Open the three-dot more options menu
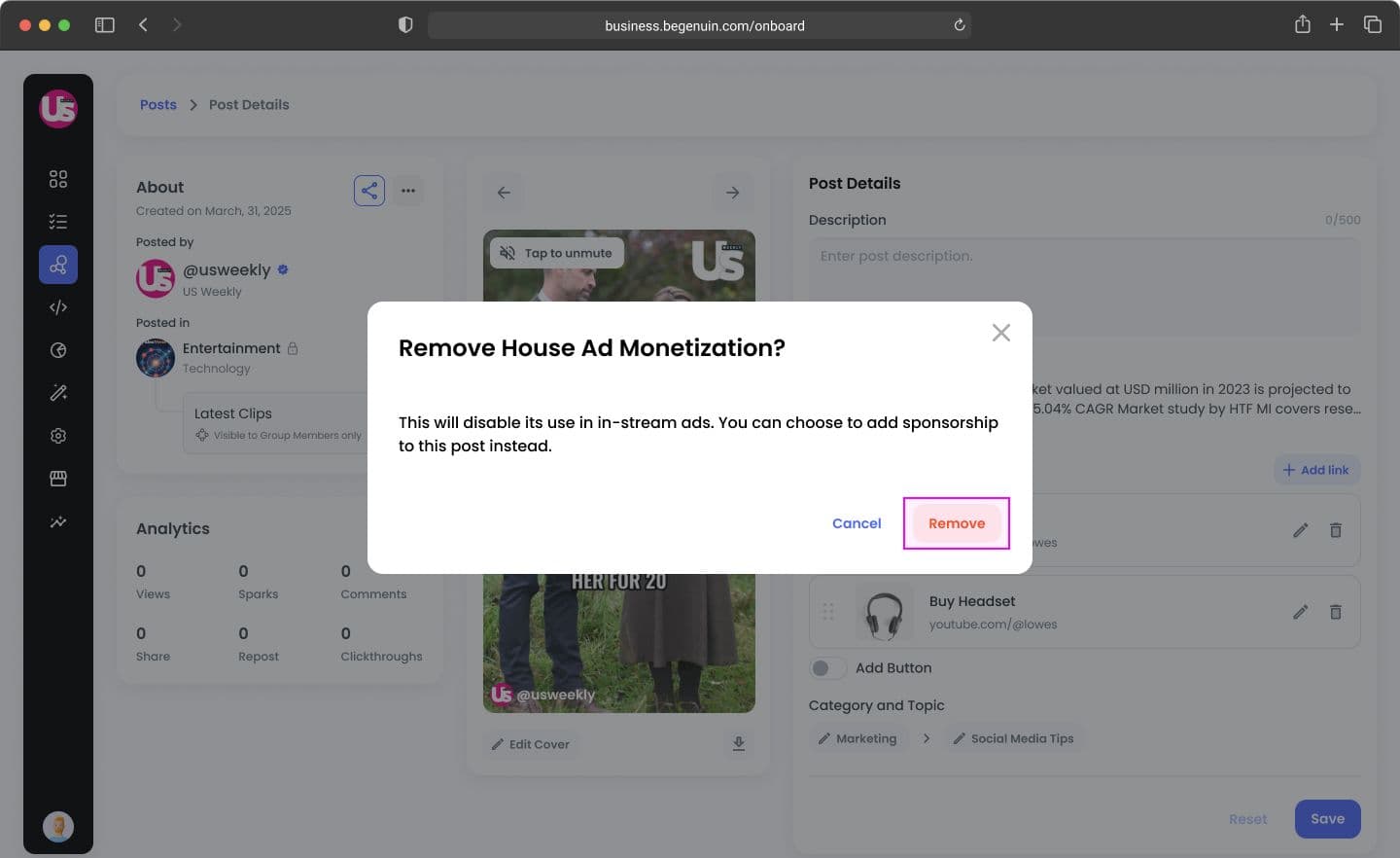Viewport: 1400px width, 858px height. [x=408, y=191]
